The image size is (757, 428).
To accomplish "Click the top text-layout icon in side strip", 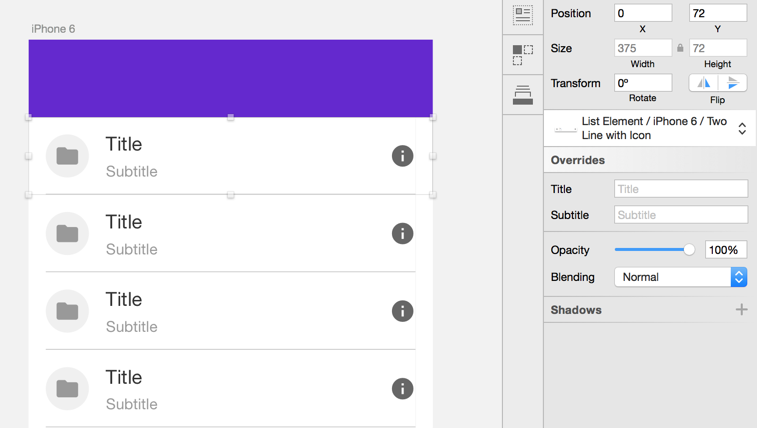I will point(522,15).
